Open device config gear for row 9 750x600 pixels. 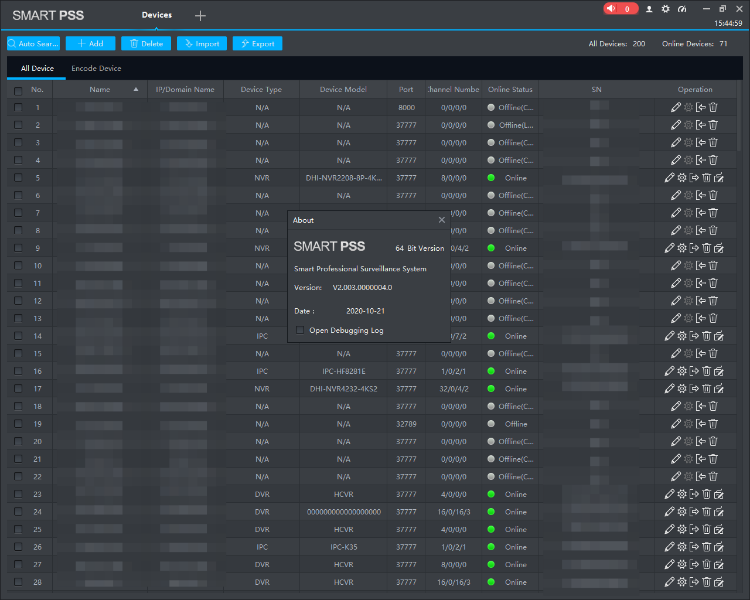coord(682,248)
